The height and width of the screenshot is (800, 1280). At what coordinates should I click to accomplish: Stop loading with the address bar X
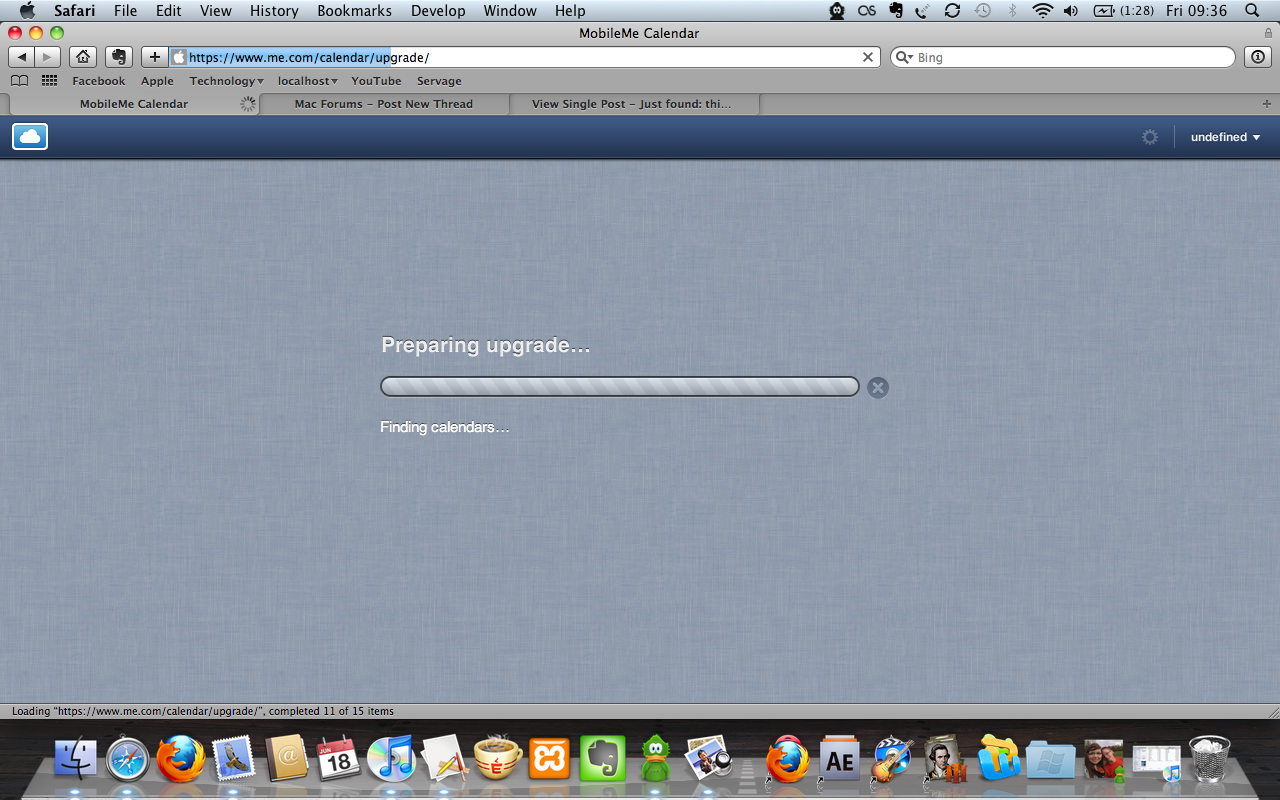coord(868,57)
